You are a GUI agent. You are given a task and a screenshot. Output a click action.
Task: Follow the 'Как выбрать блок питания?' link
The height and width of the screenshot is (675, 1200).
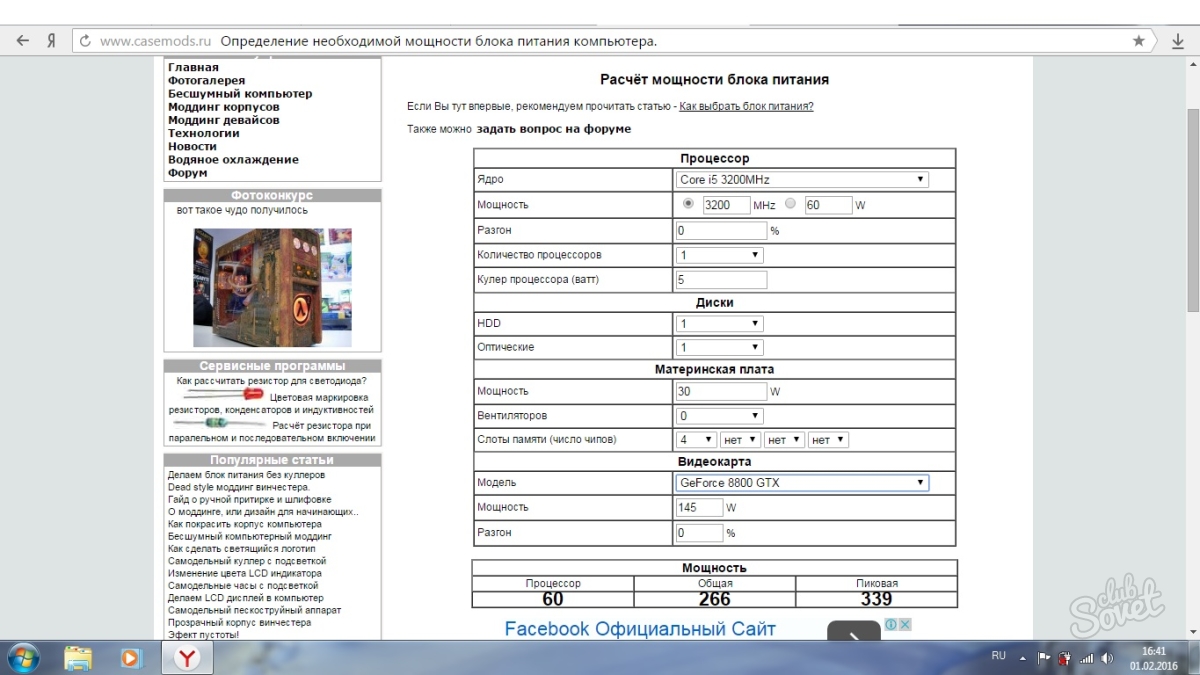click(x=746, y=106)
